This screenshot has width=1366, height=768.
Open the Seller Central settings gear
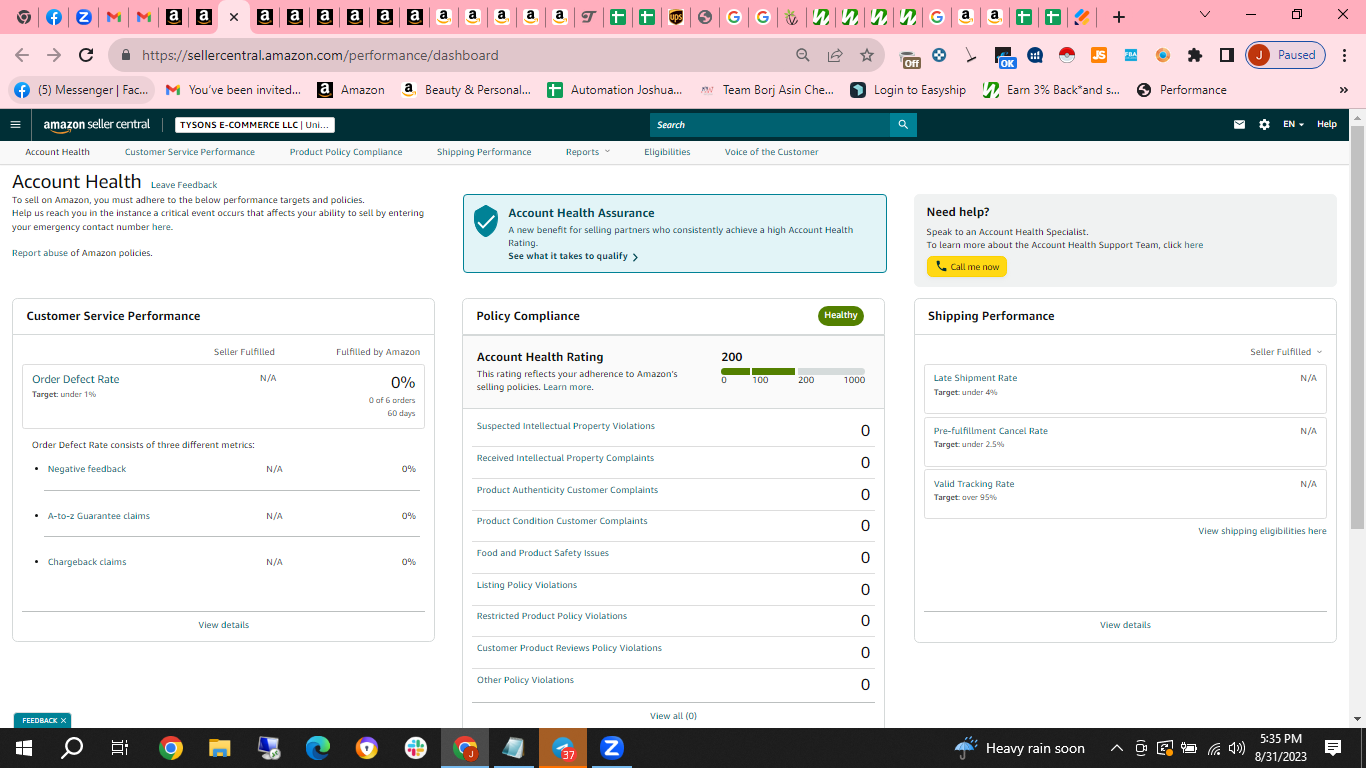click(x=1264, y=125)
